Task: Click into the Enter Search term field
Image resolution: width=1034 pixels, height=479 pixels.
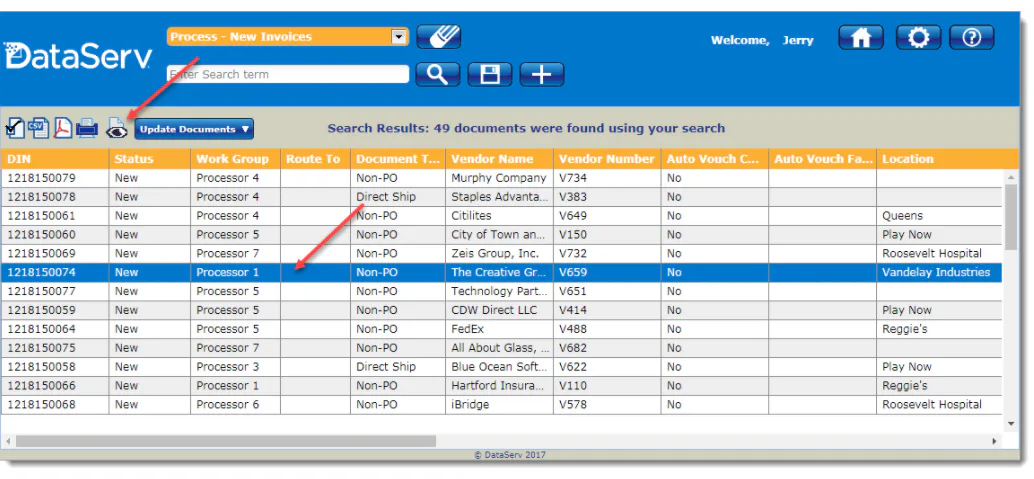Action: point(288,75)
